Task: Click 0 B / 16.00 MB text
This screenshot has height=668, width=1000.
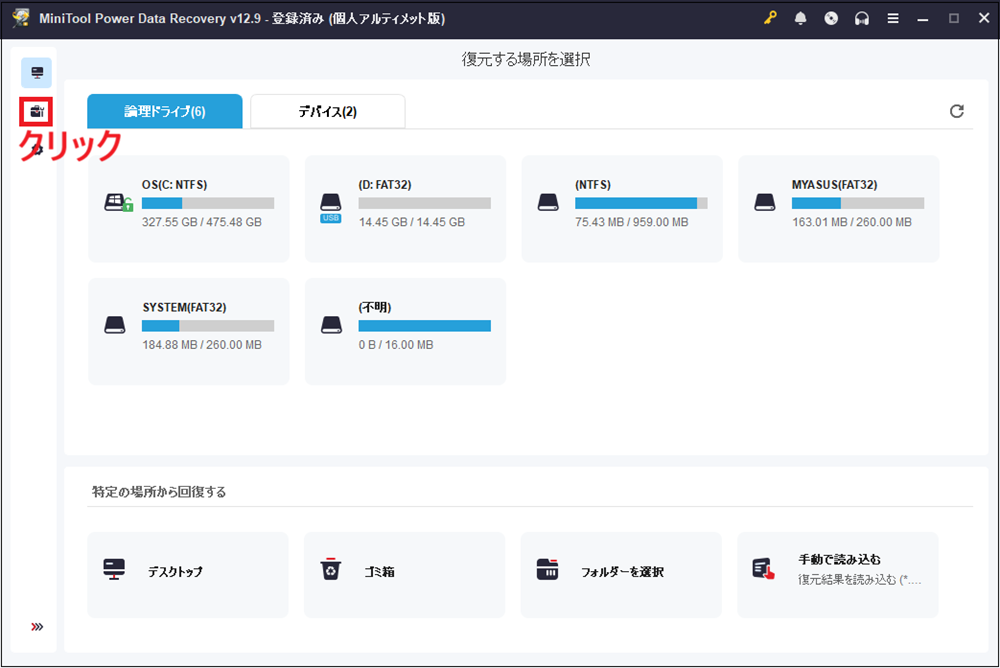Action: coord(396,345)
